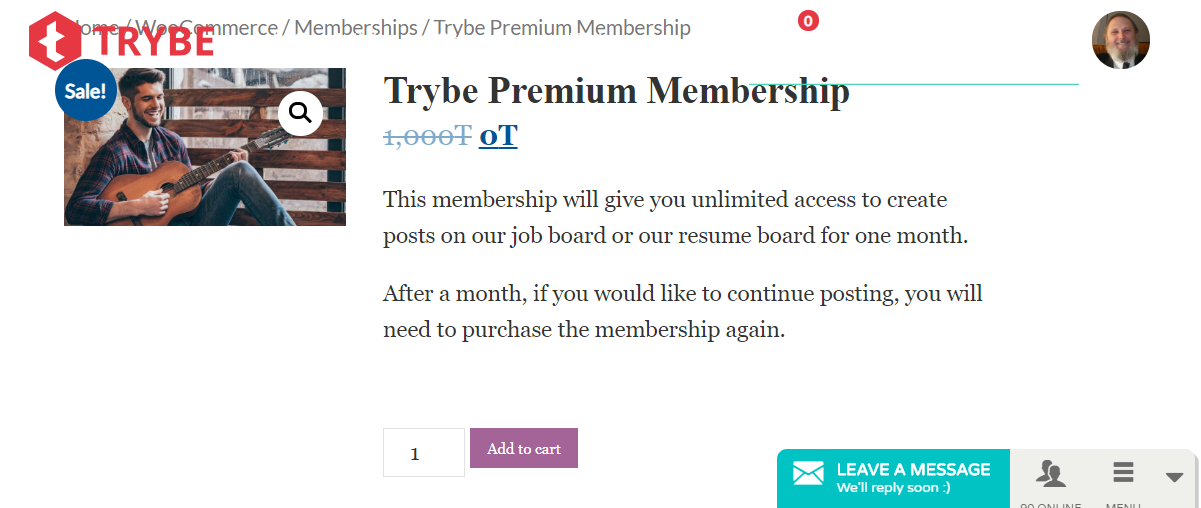Click the blue Sale! badge
This screenshot has width=1201, height=508.
(x=85, y=91)
